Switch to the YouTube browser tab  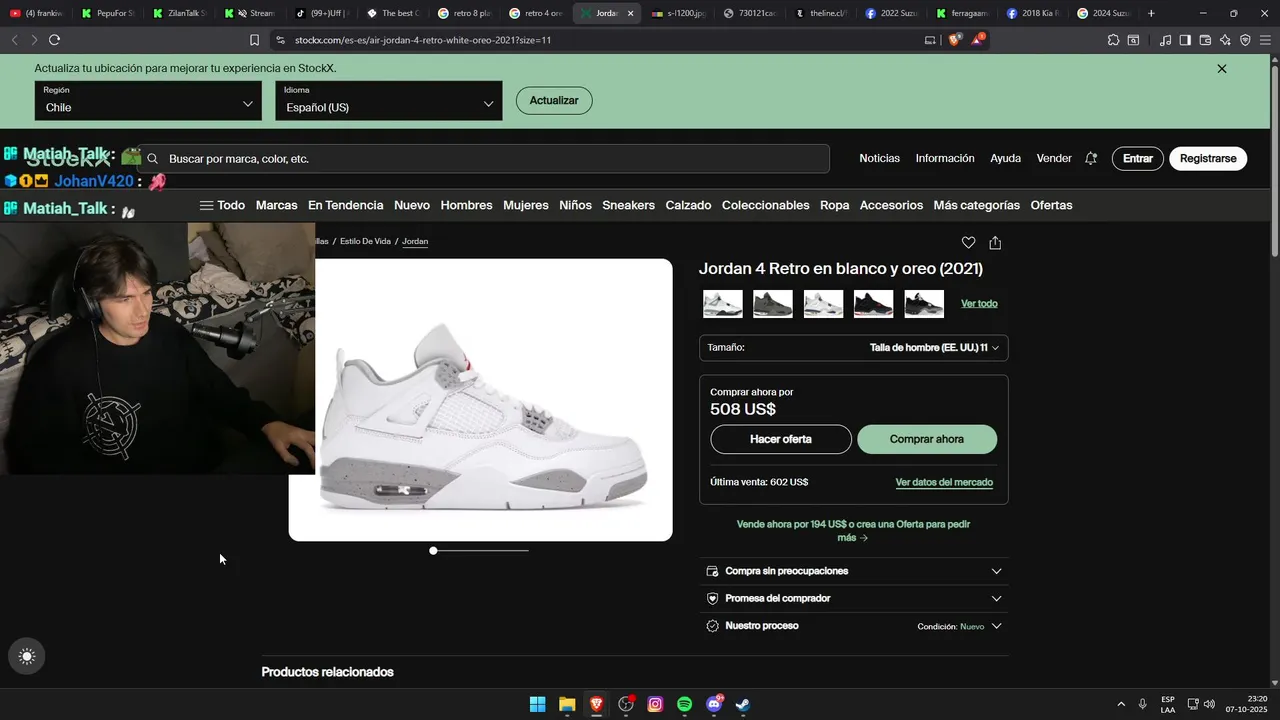36,13
